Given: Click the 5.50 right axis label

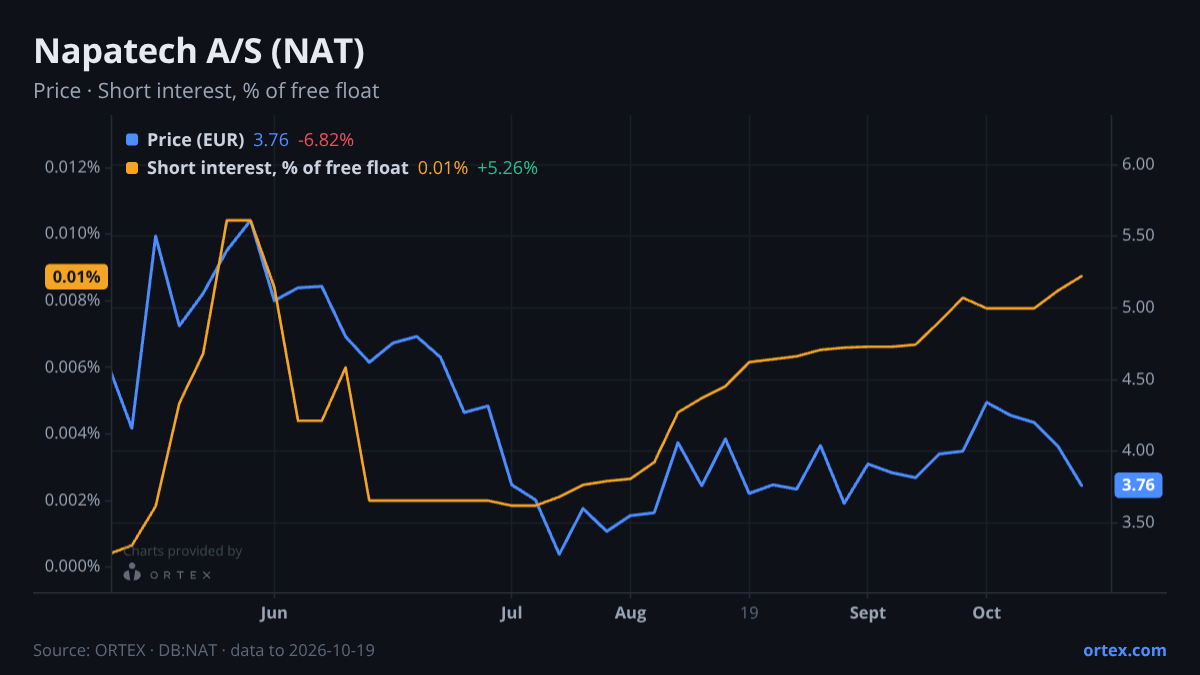Looking at the screenshot, I should click(x=1139, y=236).
